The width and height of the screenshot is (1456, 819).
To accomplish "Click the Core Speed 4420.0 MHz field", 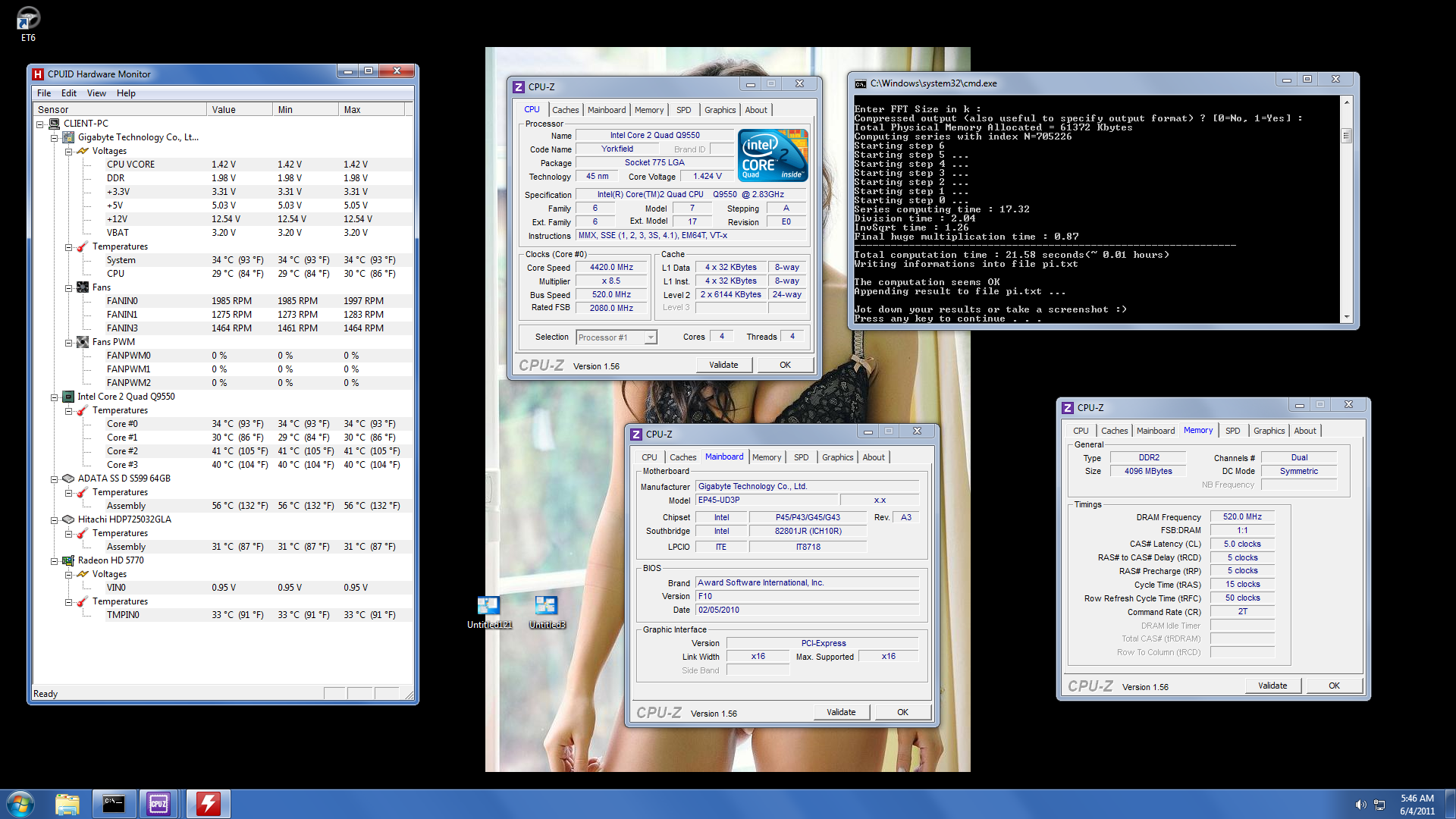I will 611,268.
